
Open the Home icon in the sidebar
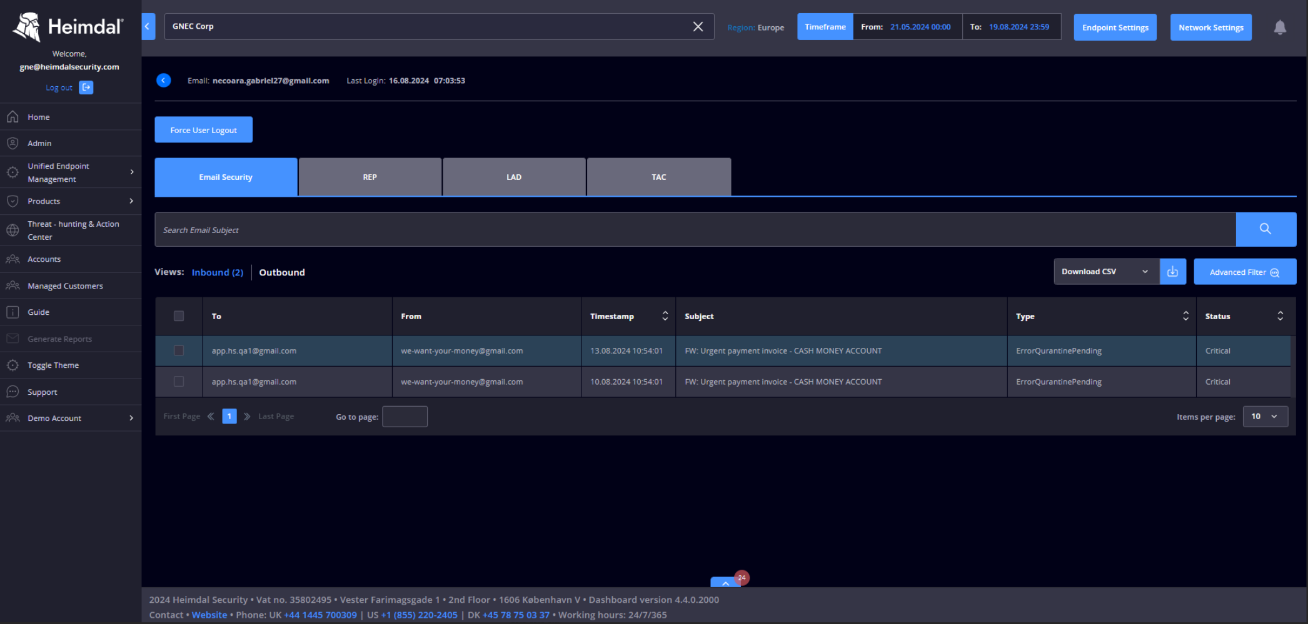[13, 117]
